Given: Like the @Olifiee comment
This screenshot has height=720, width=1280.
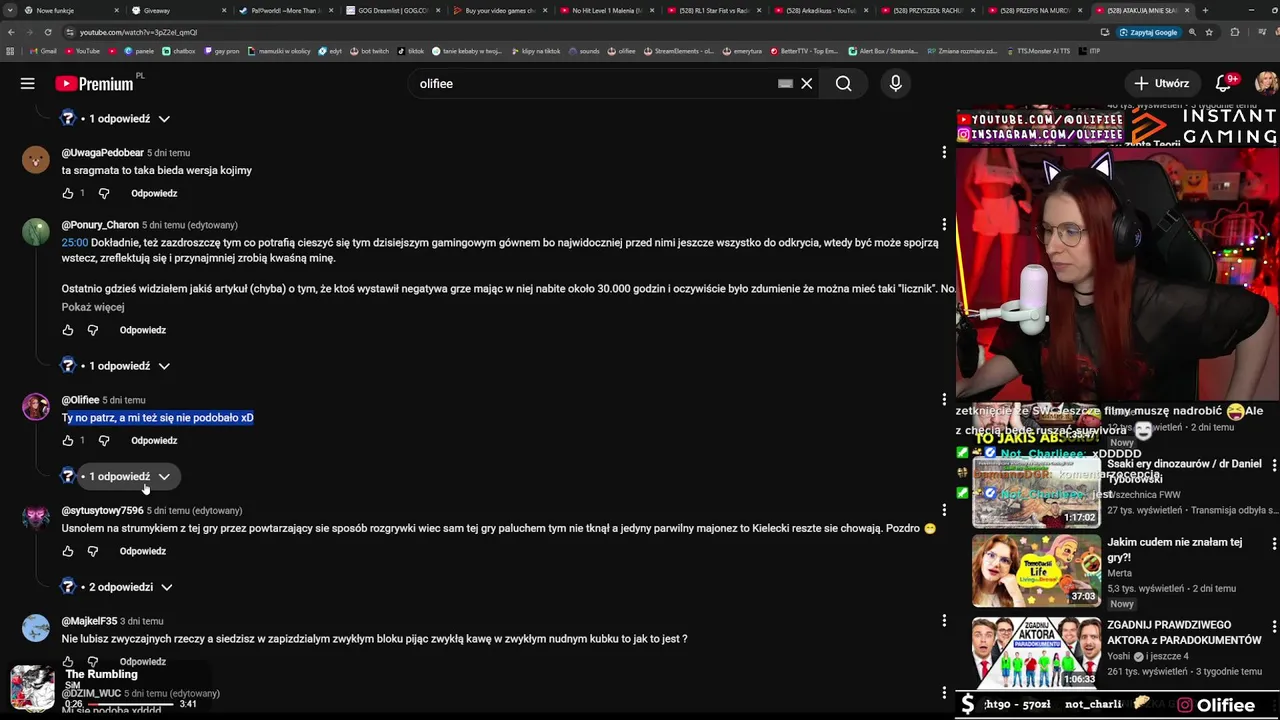Looking at the screenshot, I should coord(68,440).
